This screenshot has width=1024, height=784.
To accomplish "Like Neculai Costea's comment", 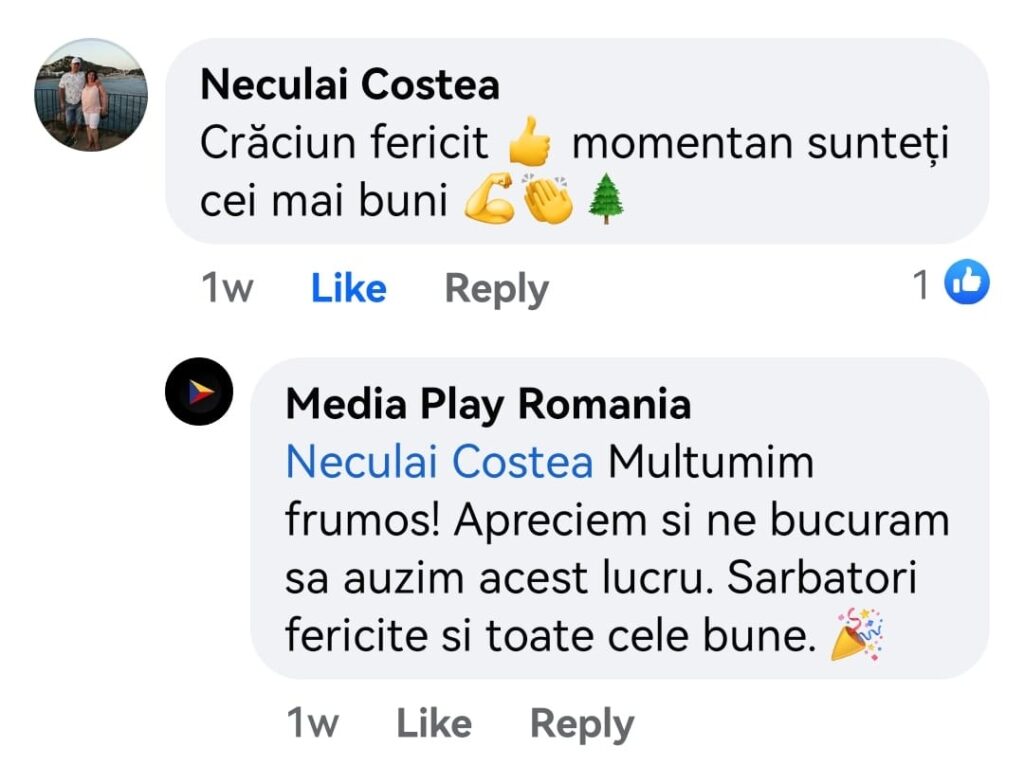I will (x=348, y=289).
